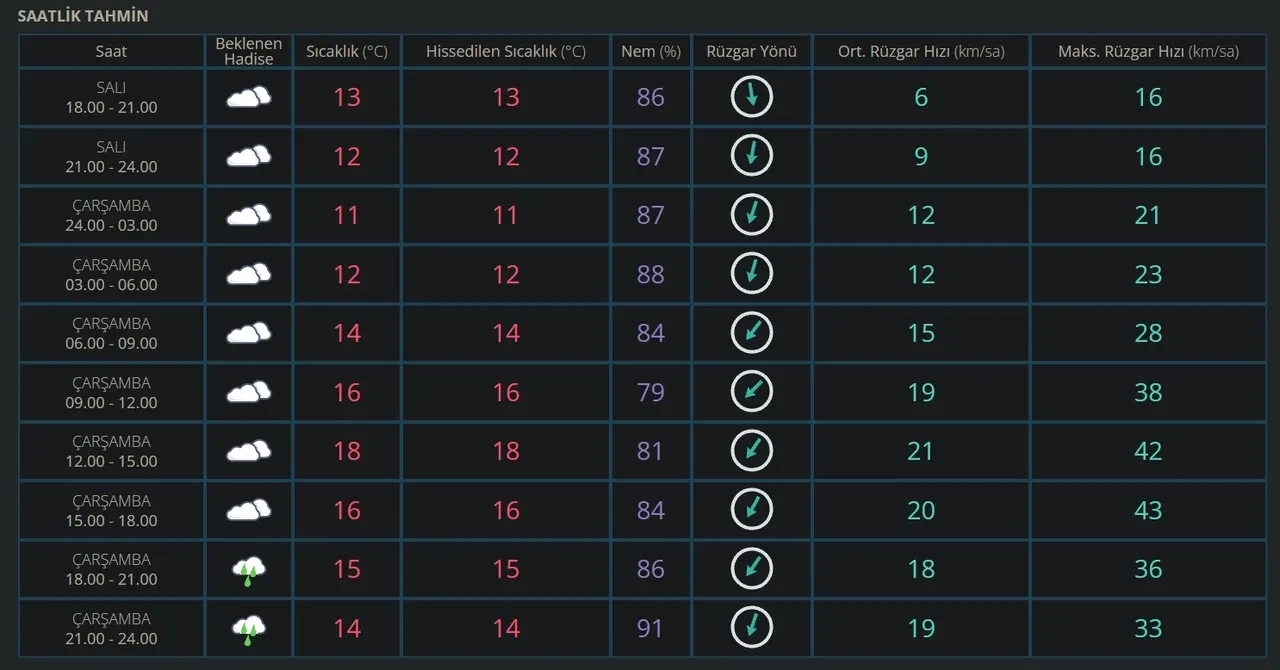Click the Rüzgar Yönü column header
Viewport: 1280px width, 670px height.
tap(751, 51)
